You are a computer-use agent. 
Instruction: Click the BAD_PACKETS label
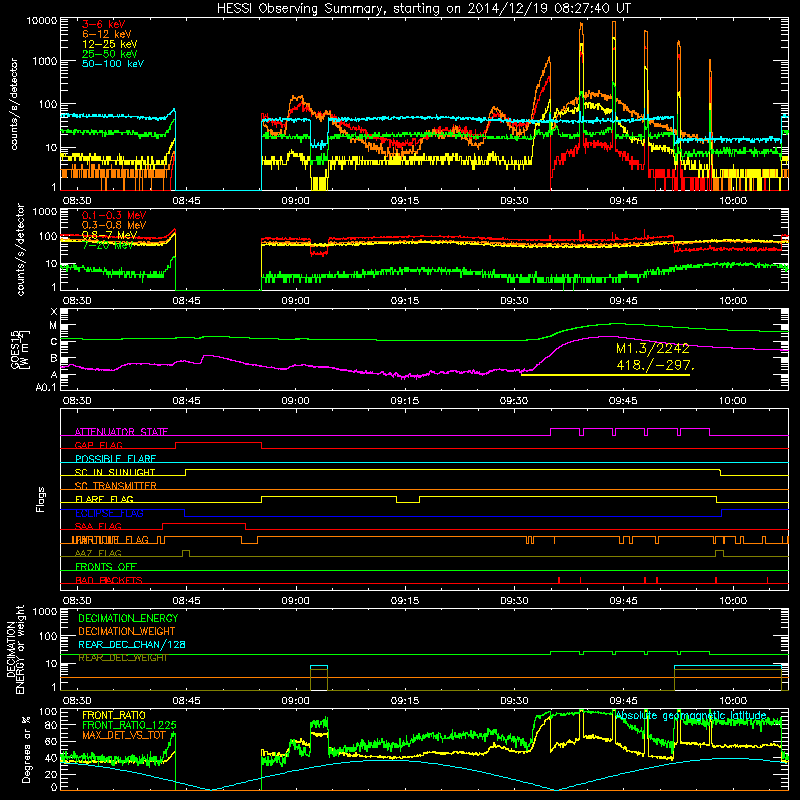pos(109,580)
